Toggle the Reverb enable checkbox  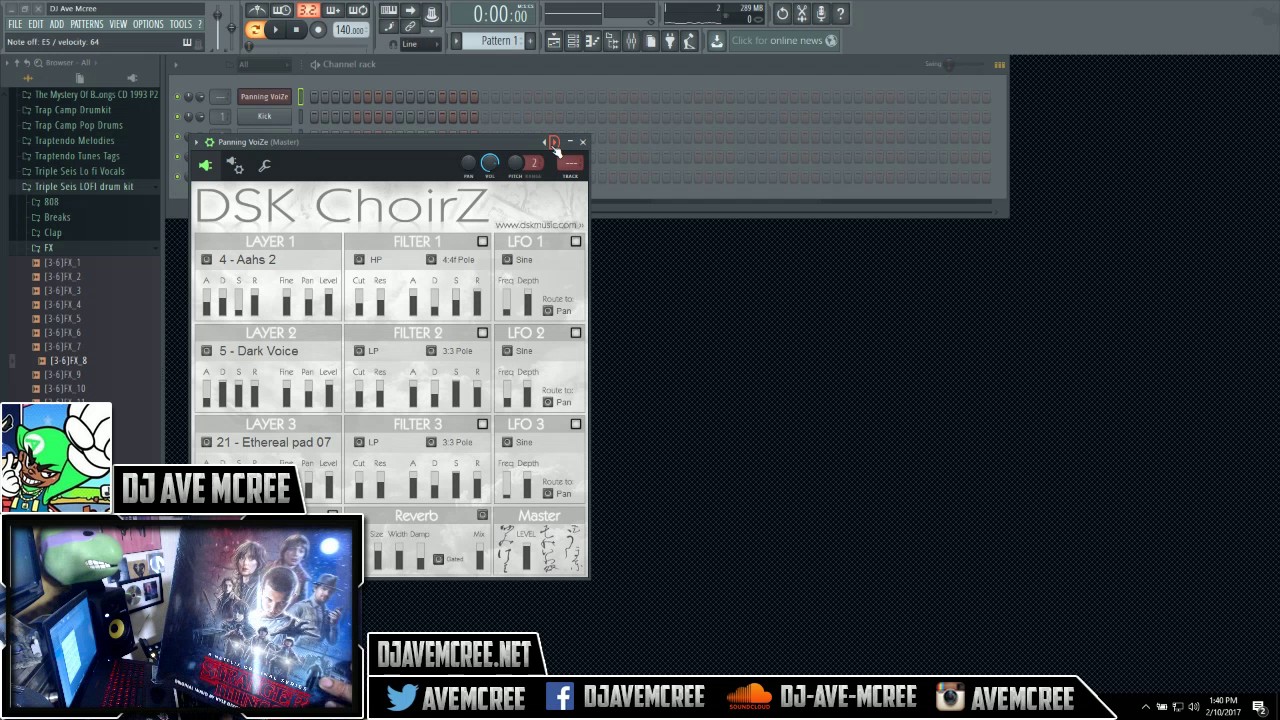coord(482,515)
